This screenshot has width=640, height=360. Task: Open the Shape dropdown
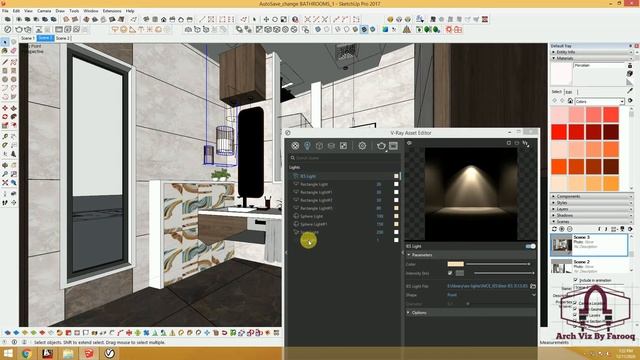(x=491, y=295)
